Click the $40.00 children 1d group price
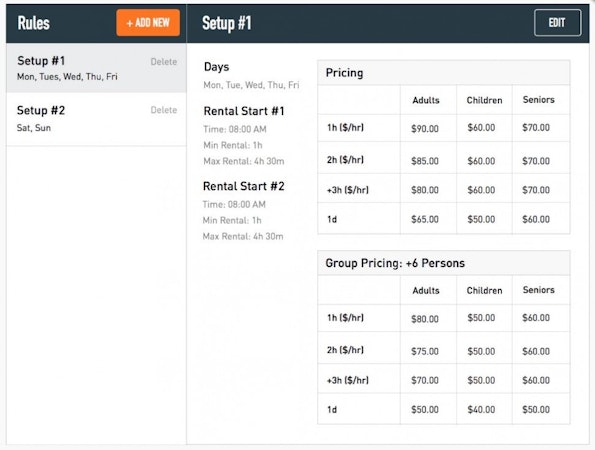 coord(481,409)
